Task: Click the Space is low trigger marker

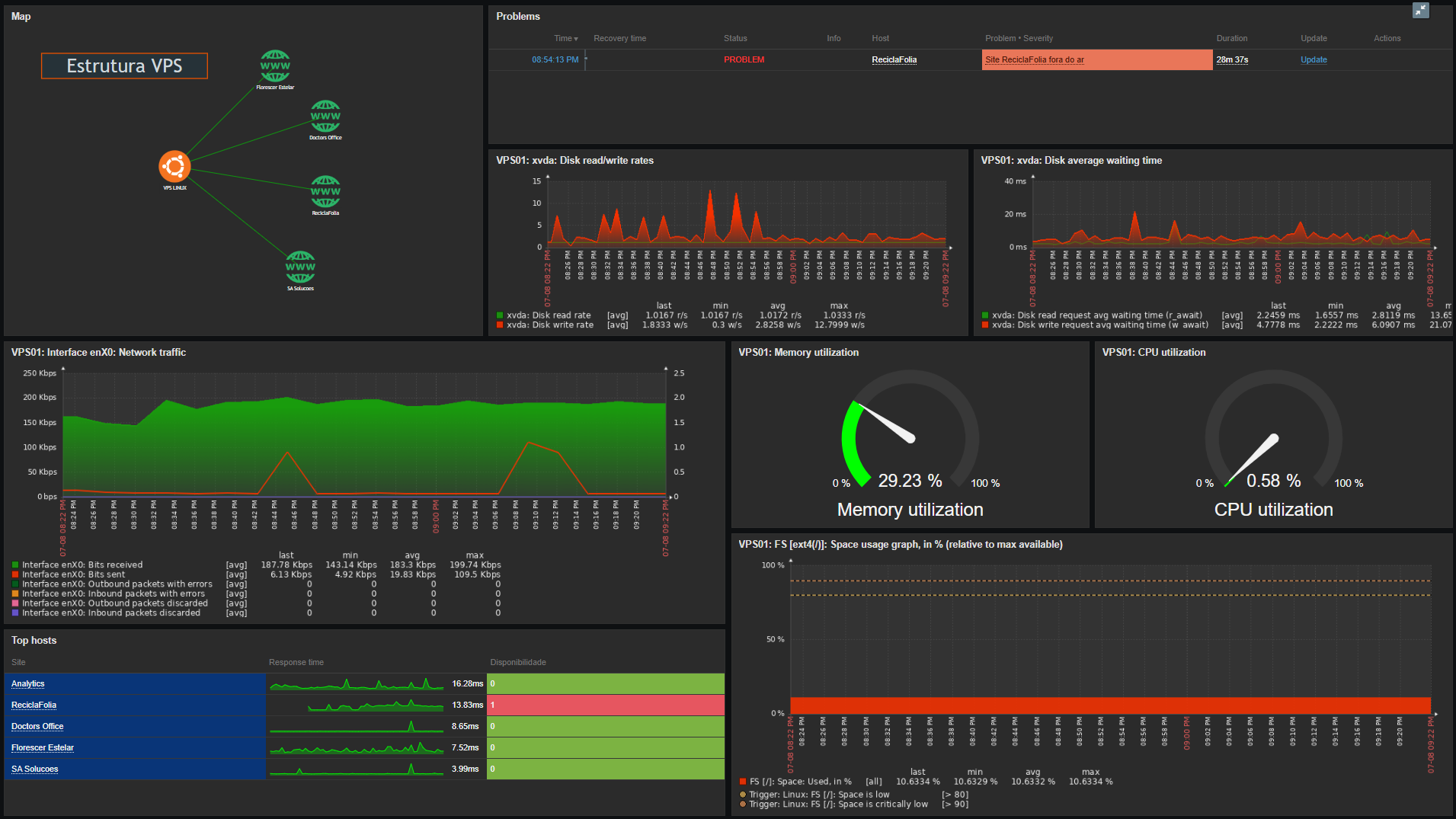Action: point(743,795)
